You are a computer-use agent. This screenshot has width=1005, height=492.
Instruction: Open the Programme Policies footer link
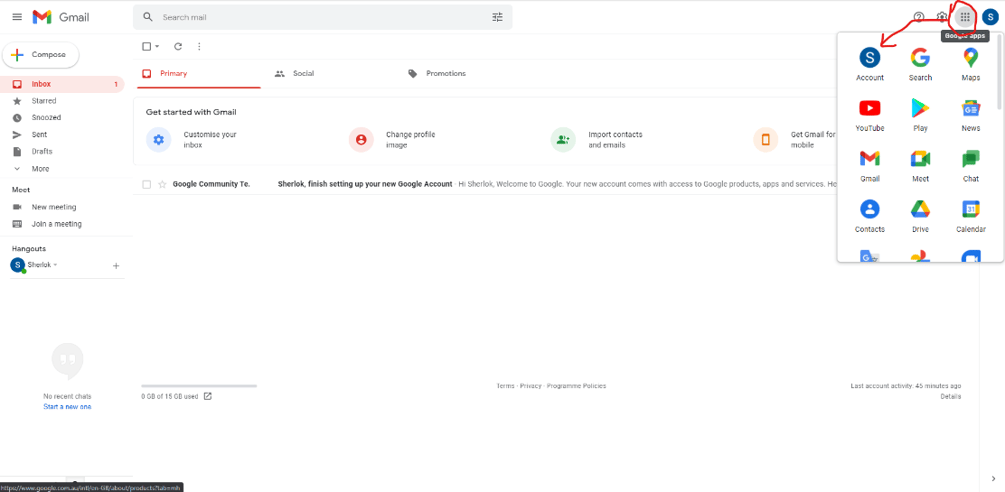pyautogui.click(x=576, y=386)
